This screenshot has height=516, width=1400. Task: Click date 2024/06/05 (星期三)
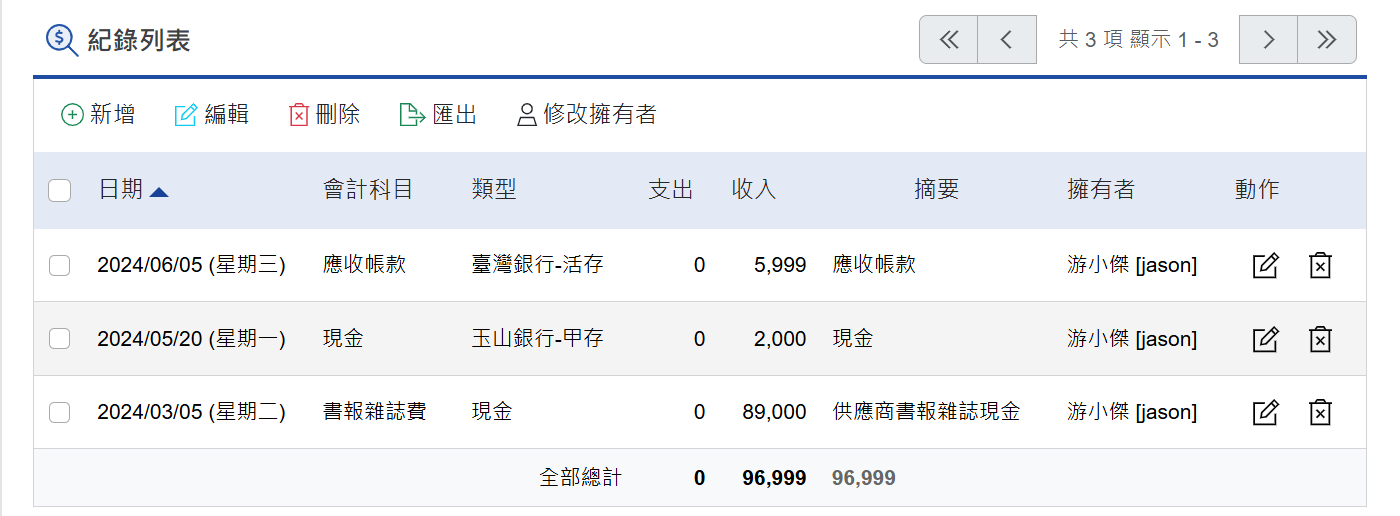[x=192, y=265]
